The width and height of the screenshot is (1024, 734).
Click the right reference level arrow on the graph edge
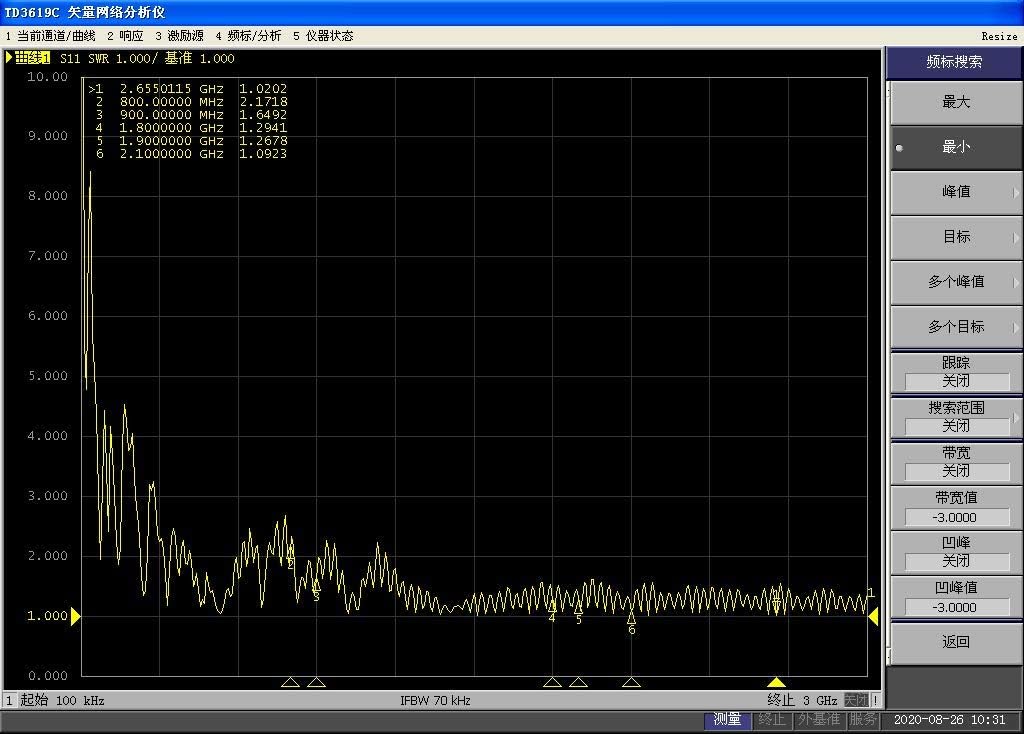click(x=873, y=617)
